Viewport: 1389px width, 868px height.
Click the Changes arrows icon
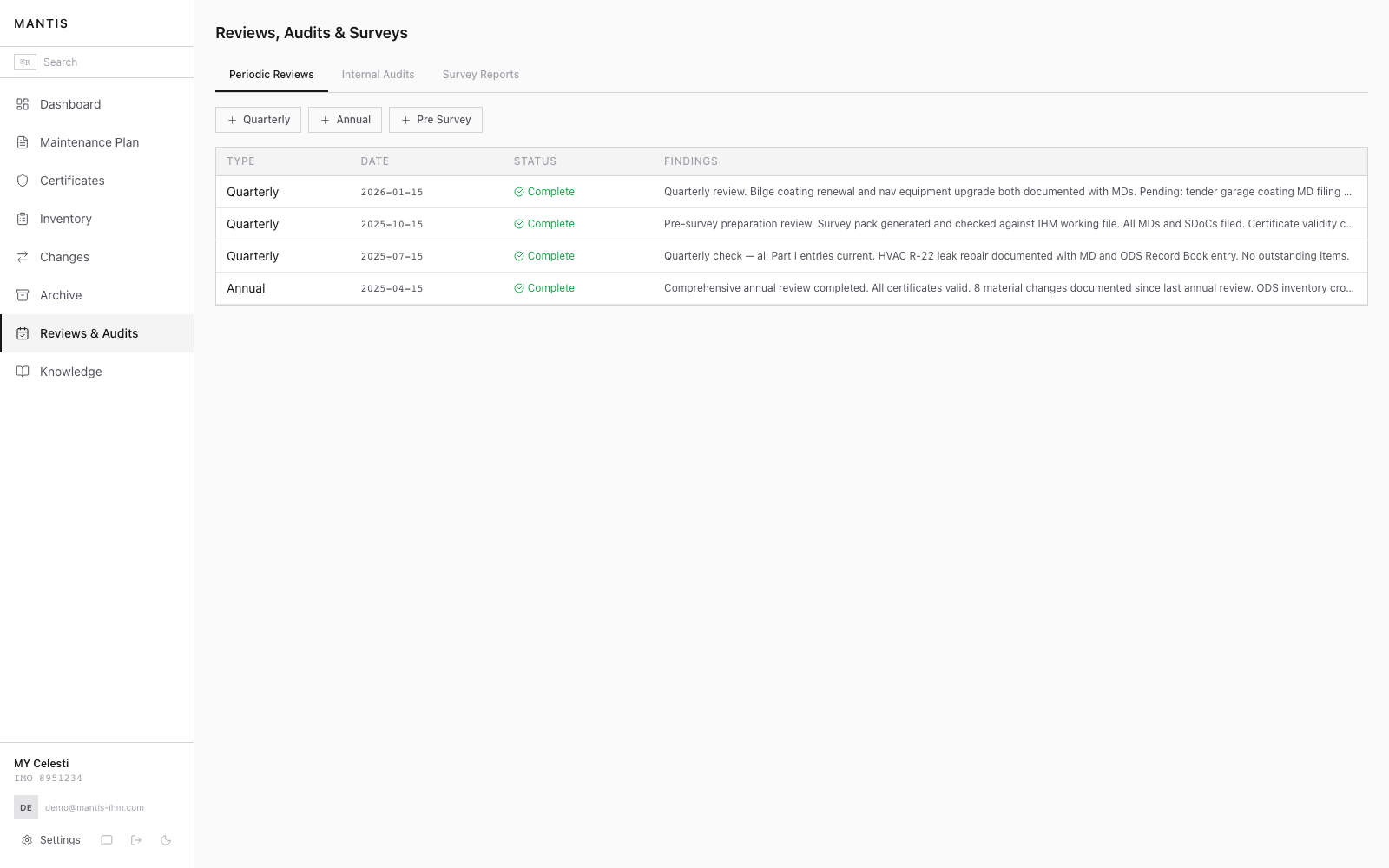coord(23,257)
